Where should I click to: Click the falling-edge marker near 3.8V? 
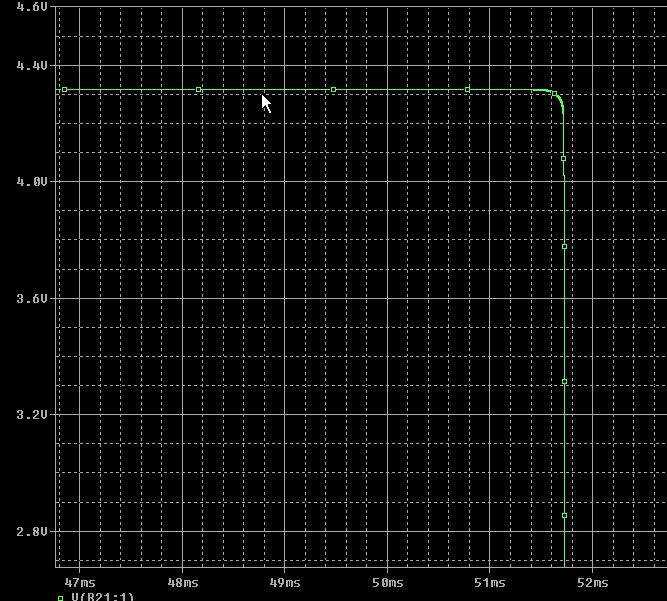click(564, 246)
